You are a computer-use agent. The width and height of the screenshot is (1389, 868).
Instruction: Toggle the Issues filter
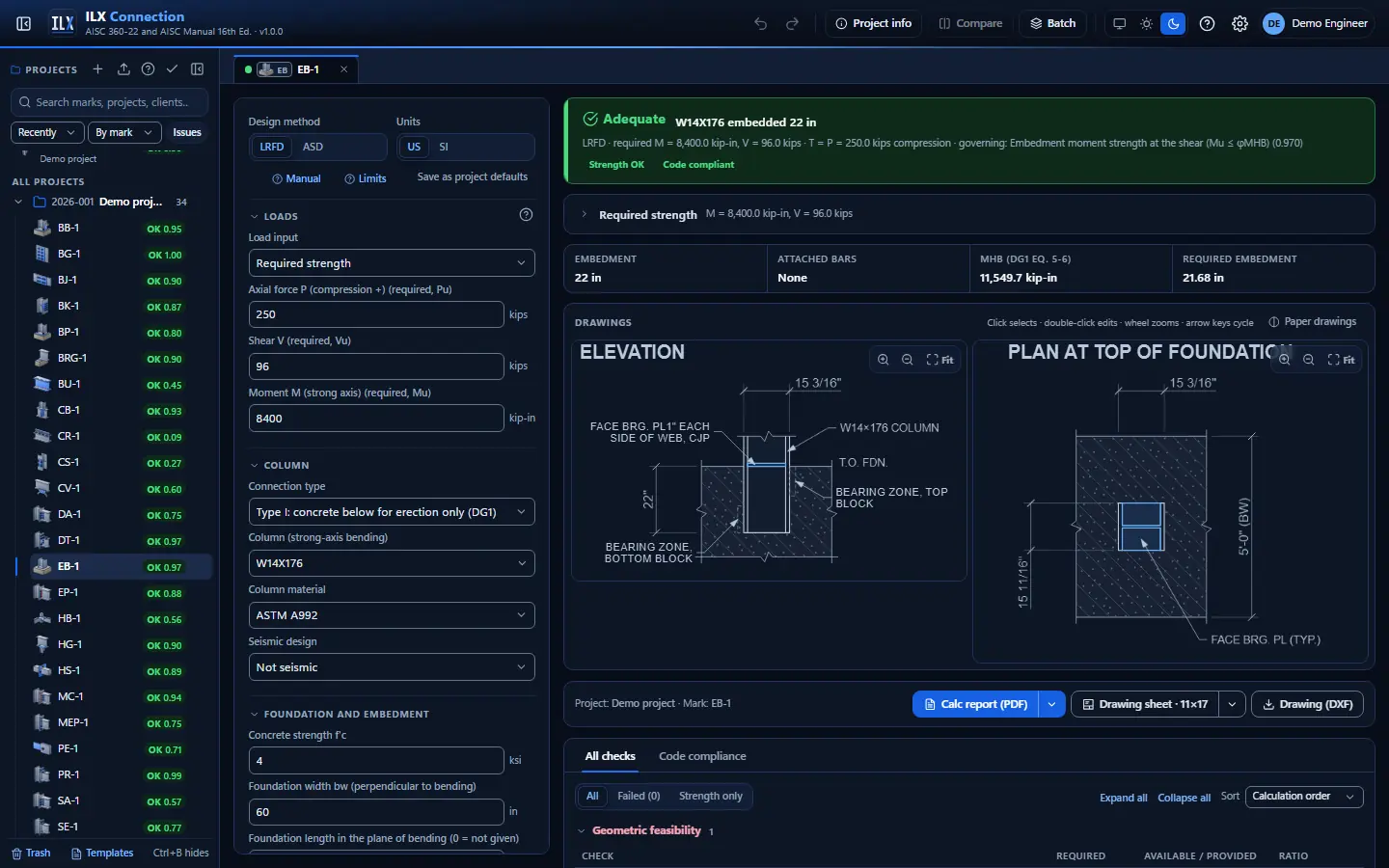[x=187, y=132]
